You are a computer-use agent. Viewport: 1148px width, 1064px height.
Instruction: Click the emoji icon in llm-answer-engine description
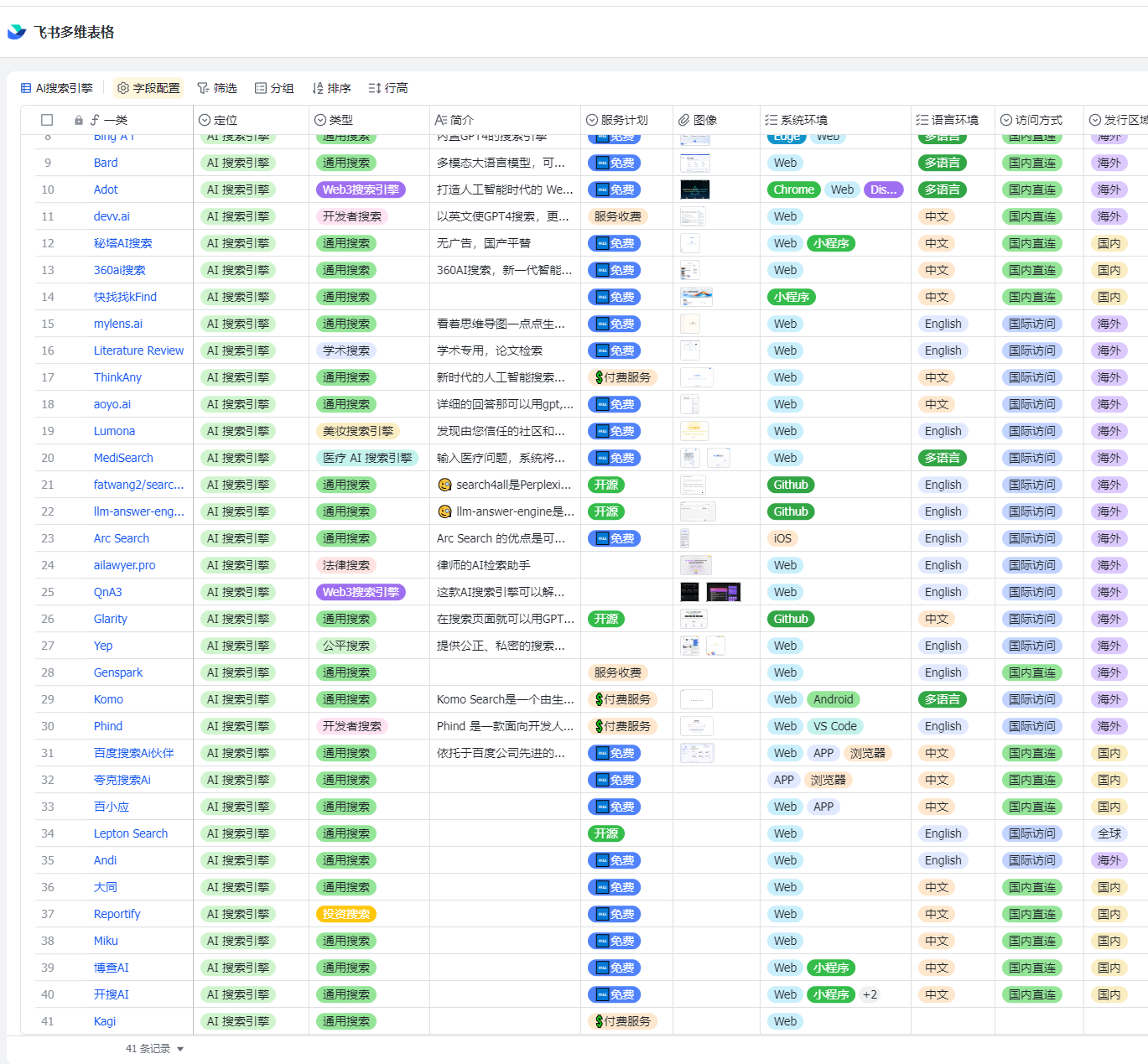[x=444, y=511]
